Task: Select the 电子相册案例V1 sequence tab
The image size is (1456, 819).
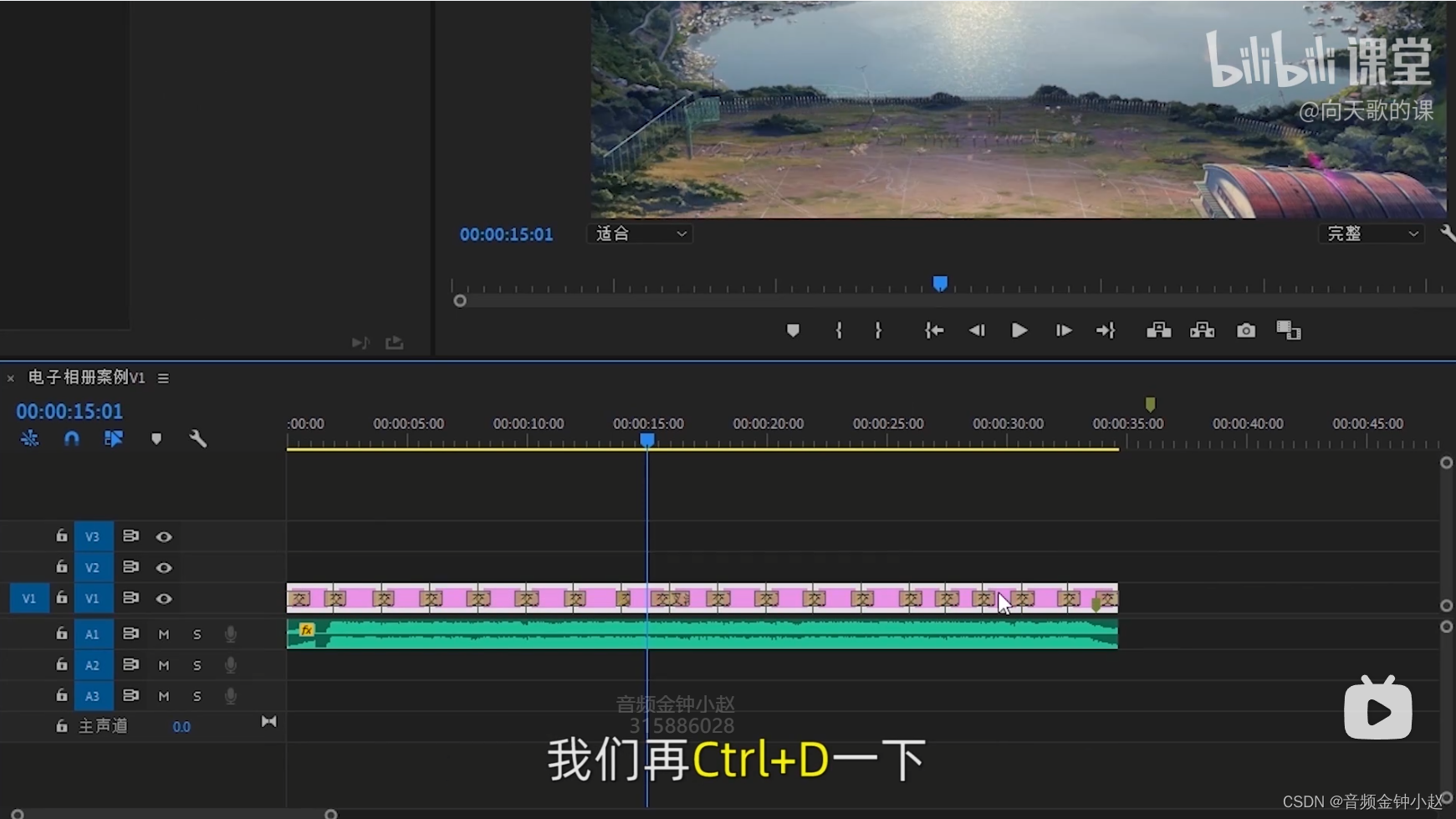Action: (86, 377)
